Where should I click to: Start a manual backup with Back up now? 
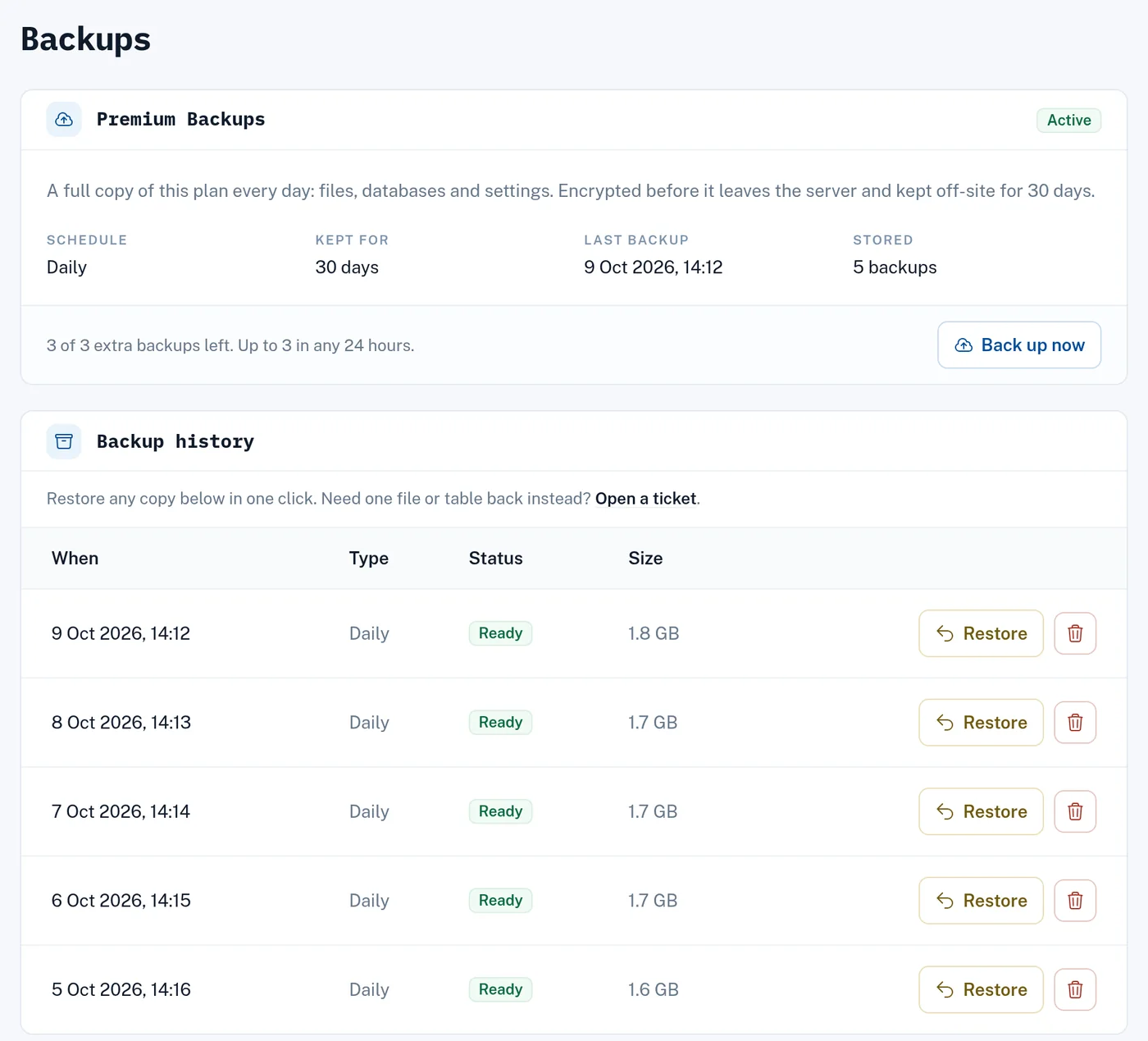click(x=1019, y=345)
